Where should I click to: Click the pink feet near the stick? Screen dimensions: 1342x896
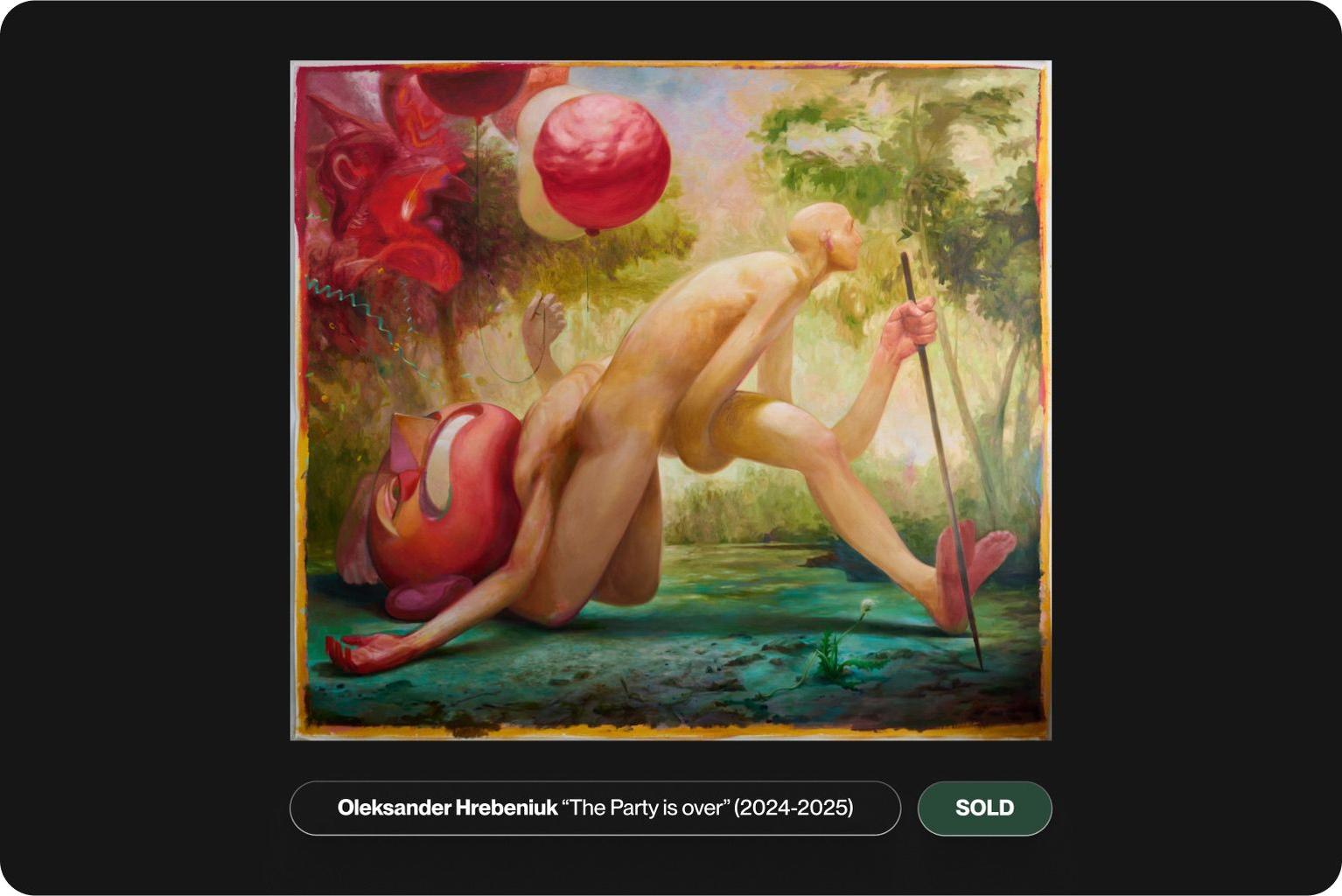972,570
